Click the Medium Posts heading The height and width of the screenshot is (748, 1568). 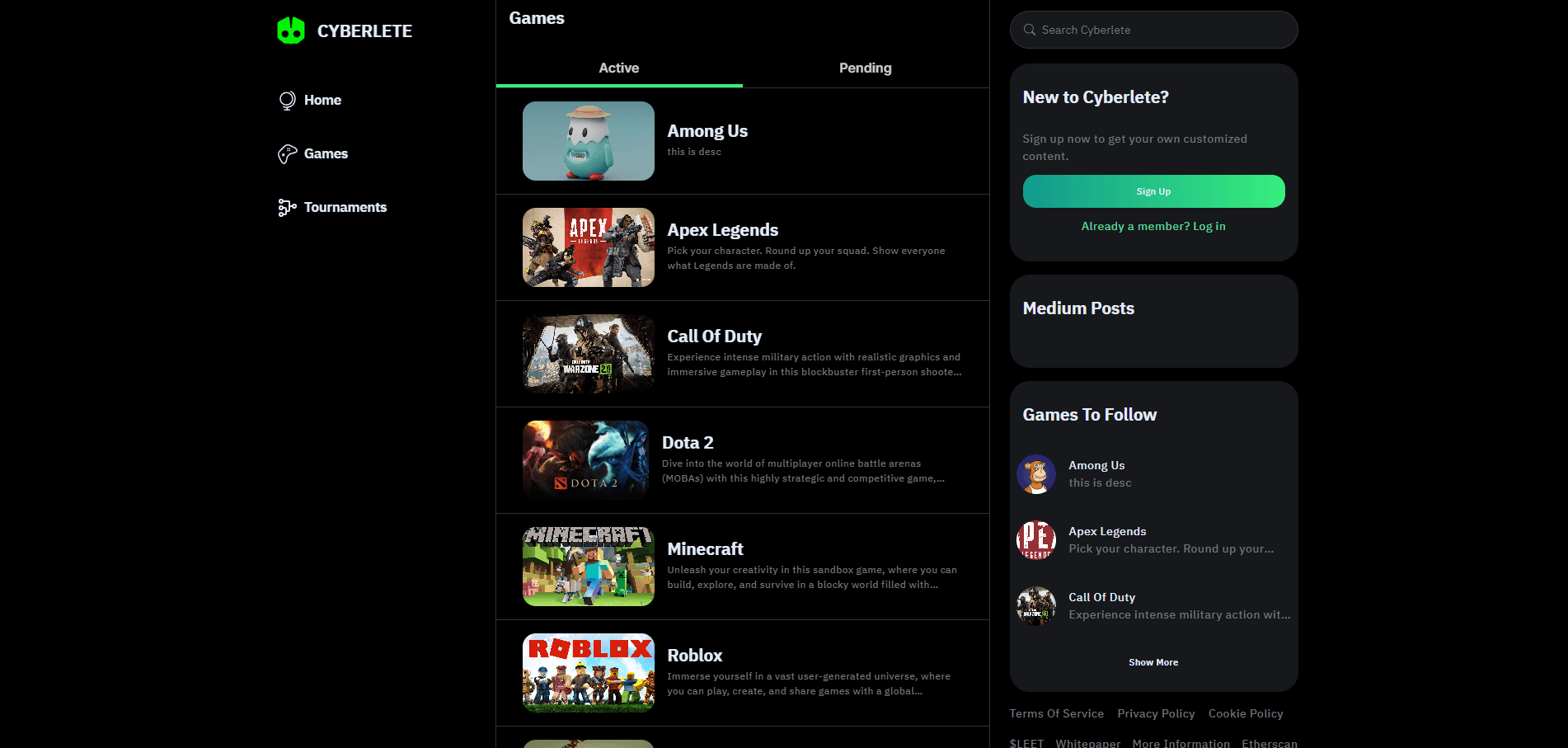pyautogui.click(x=1078, y=308)
